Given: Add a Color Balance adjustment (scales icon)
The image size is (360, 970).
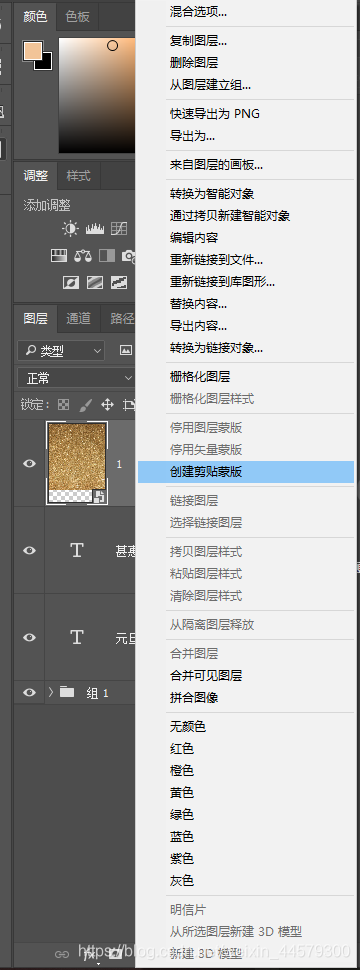Looking at the screenshot, I should pyautogui.click(x=83, y=255).
